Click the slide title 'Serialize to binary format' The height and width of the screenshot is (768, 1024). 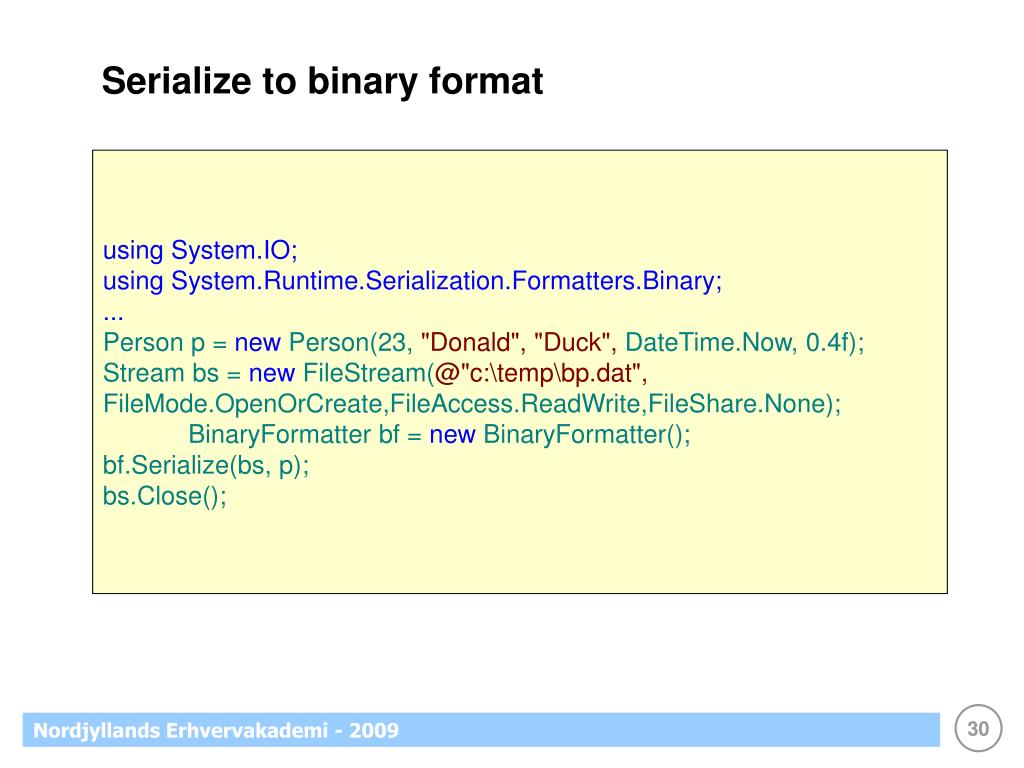click(x=322, y=82)
